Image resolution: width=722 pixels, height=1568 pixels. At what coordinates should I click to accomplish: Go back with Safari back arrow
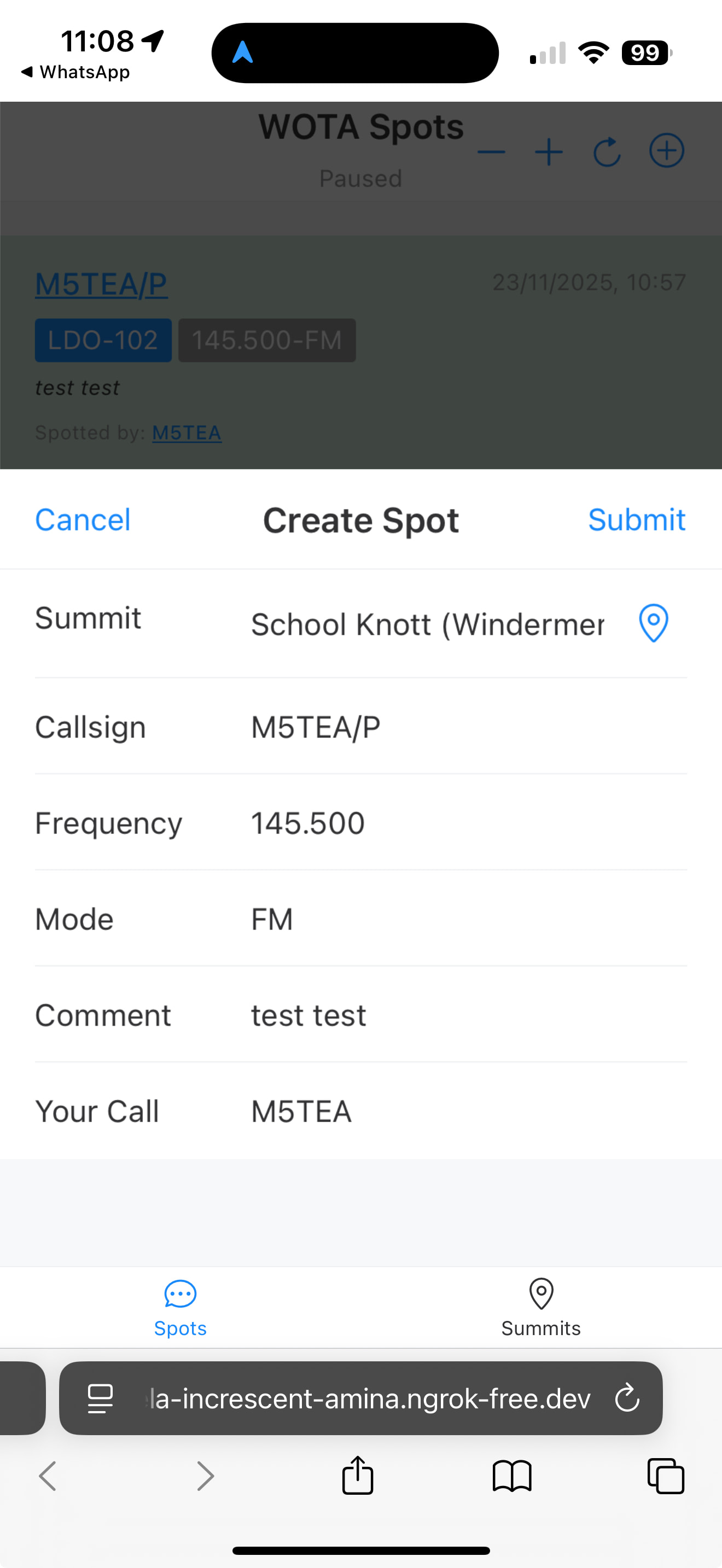(x=48, y=1476)
